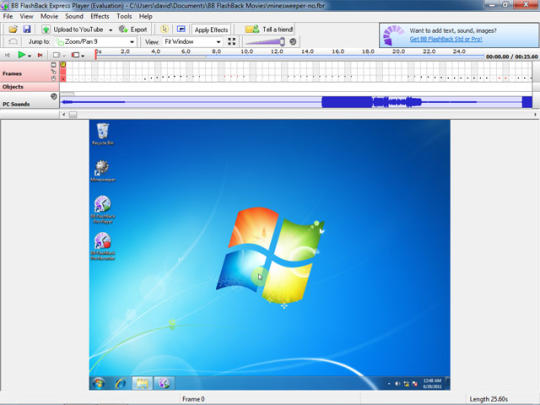The width and height of the screenshot is (540, 405).
Task: Select the Frames track label
Action: point(12,74)
